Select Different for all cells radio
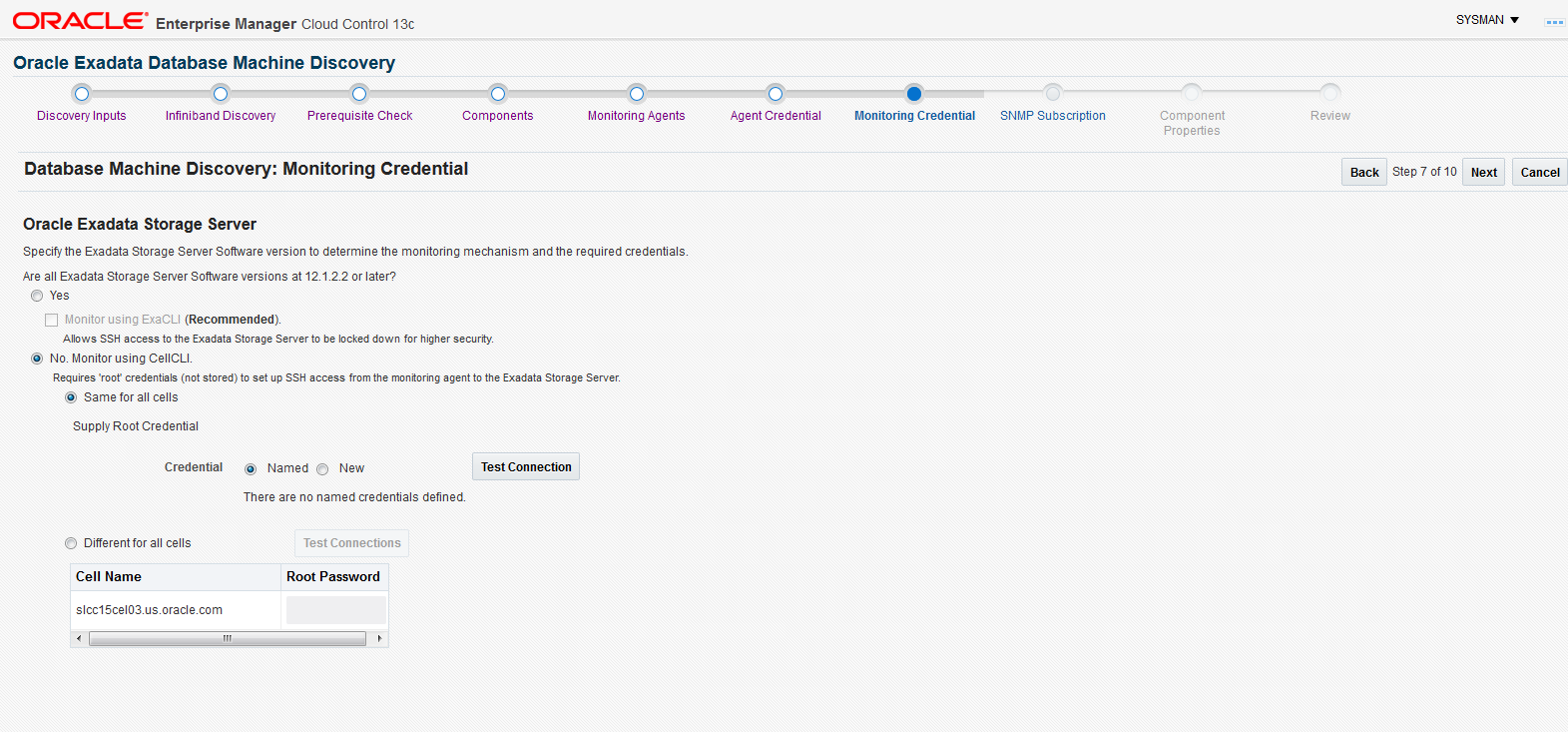Screen dimensions: 1568x732 [x=71, y=543]
